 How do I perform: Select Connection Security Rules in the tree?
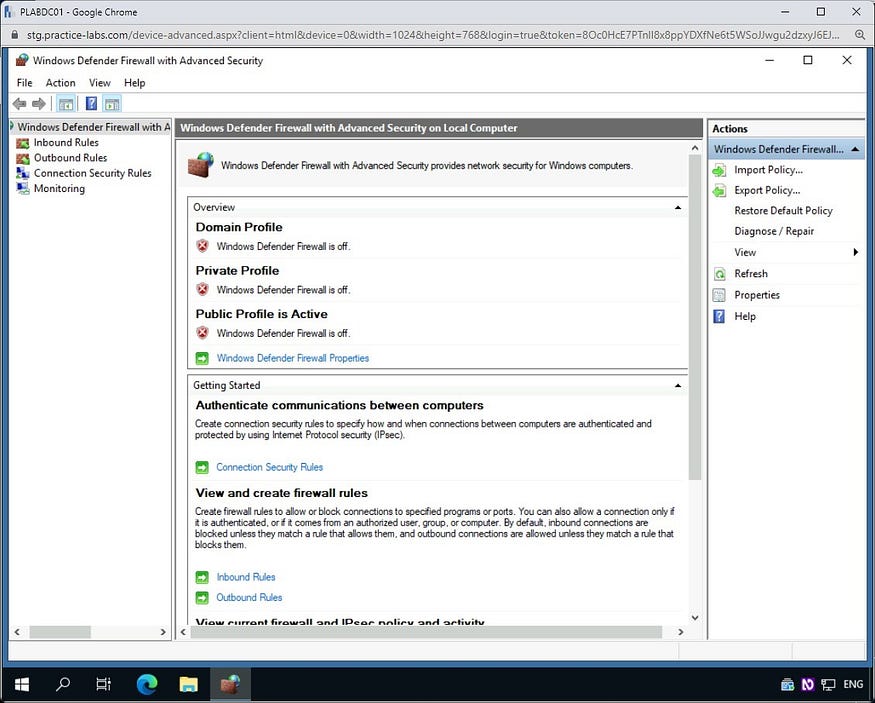93,174
